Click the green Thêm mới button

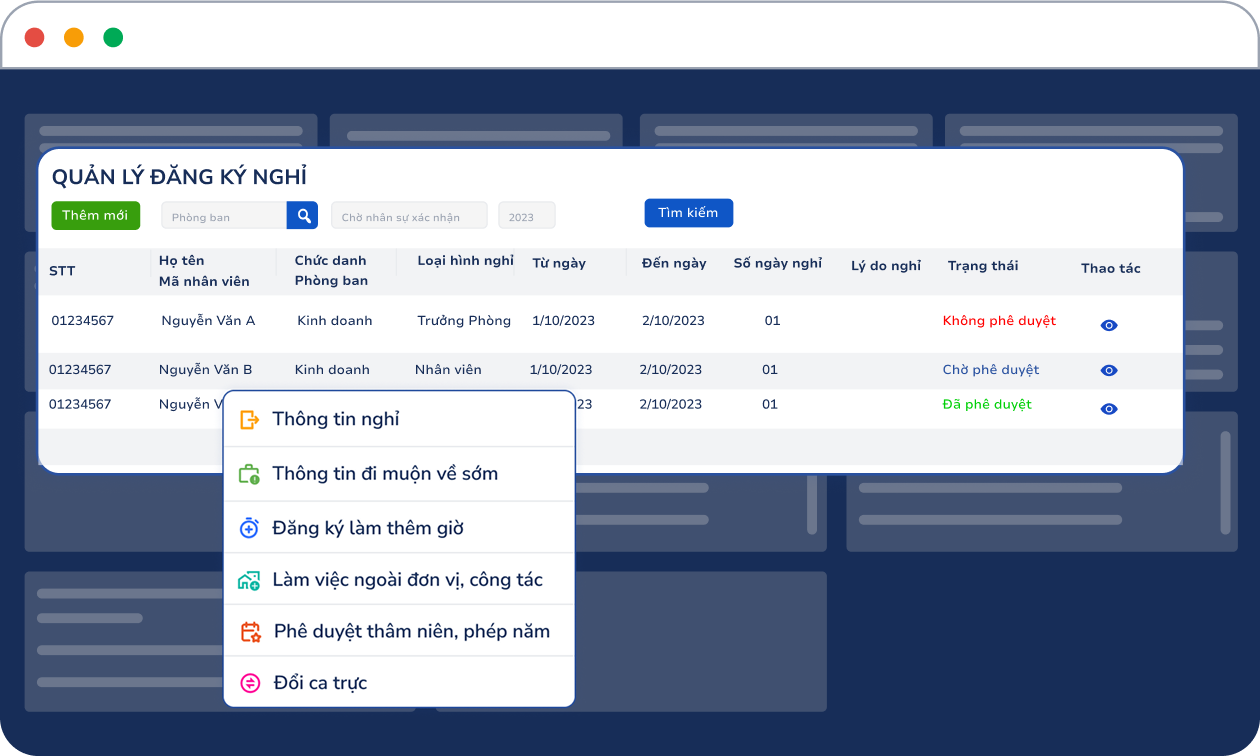(95, 215)
